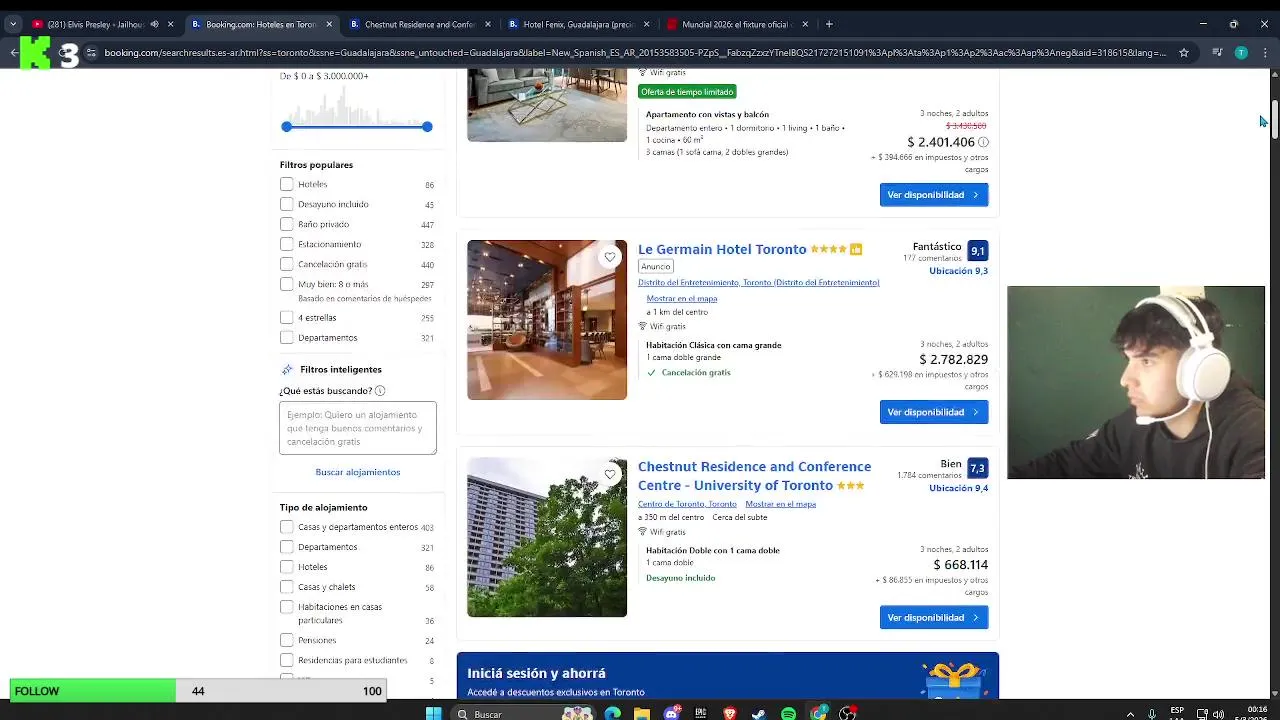Open OBS Studio from the taskbar
The image size is (1280, 720).
pyautogui.click(x=848, y=713)
